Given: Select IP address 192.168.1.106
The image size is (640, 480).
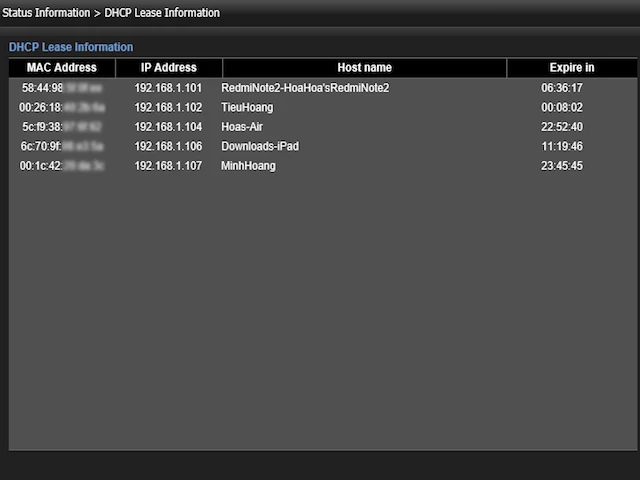Looking at the screenshot, I should point(168,146).
